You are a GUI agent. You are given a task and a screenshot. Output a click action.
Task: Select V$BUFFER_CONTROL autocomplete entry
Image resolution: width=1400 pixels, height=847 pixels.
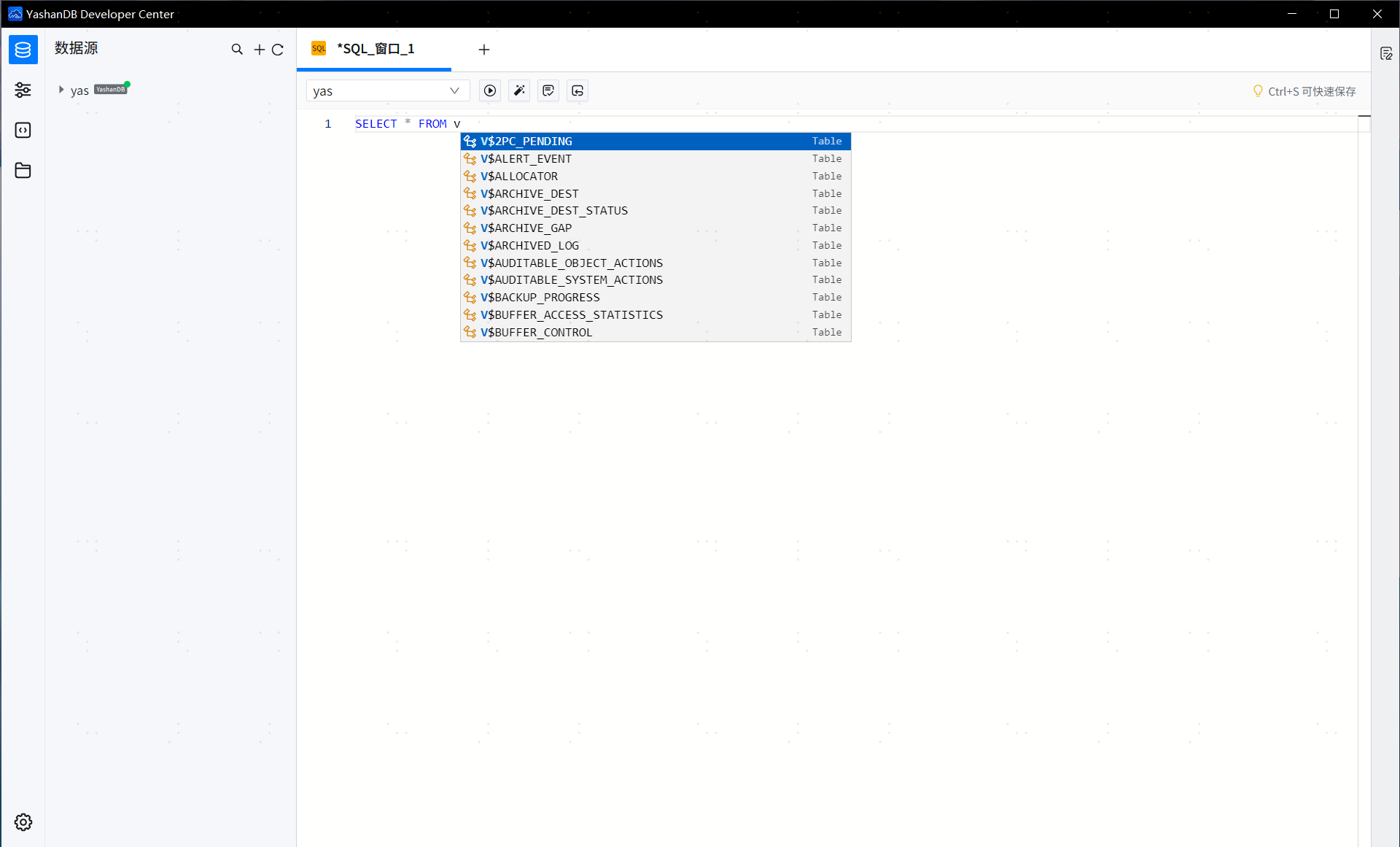(536, 333)
